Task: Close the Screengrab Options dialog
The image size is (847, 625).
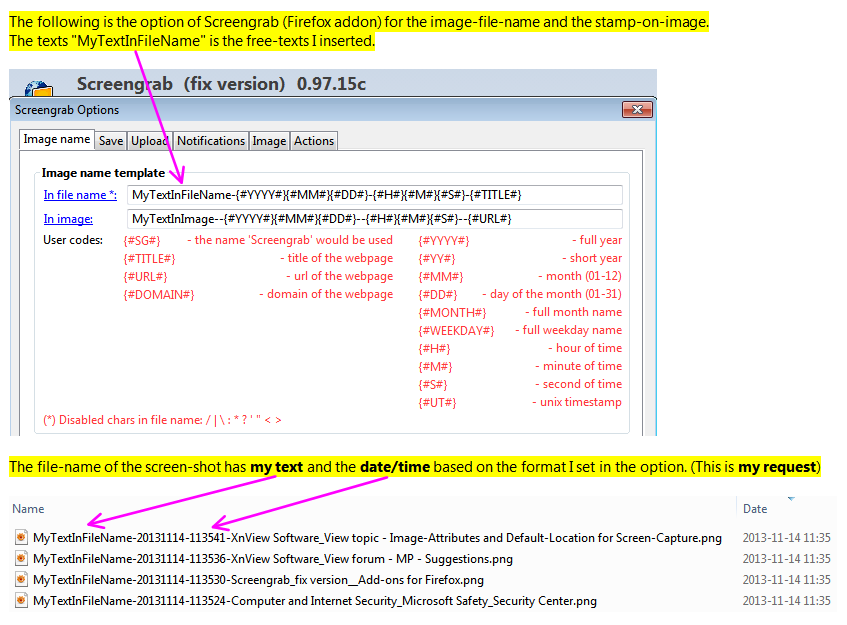Action: 637,110
